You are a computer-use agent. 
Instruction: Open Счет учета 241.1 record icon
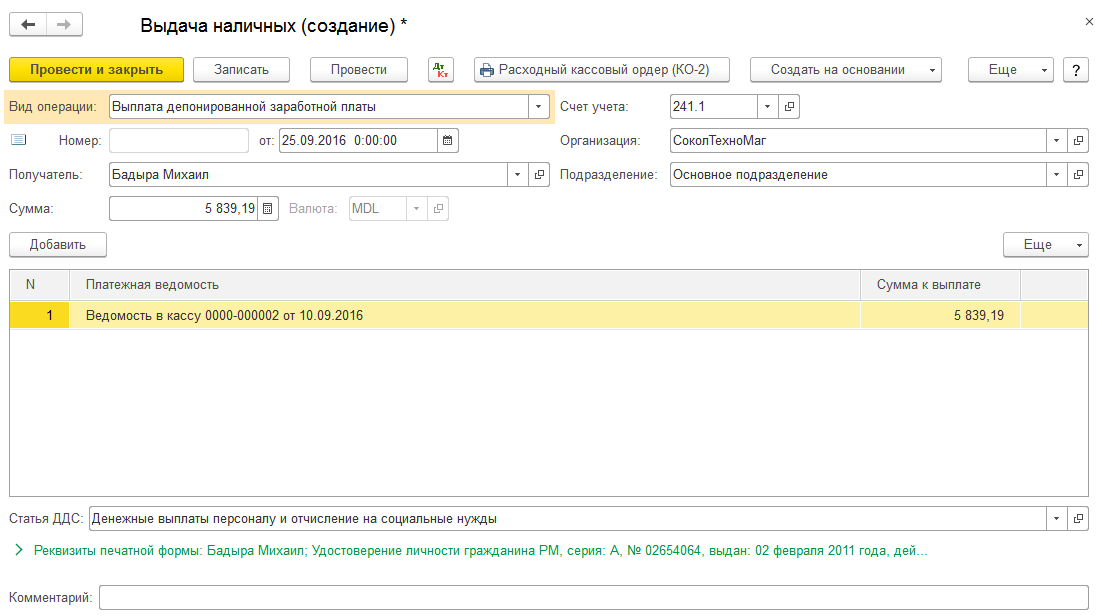(x=789, y=106)
